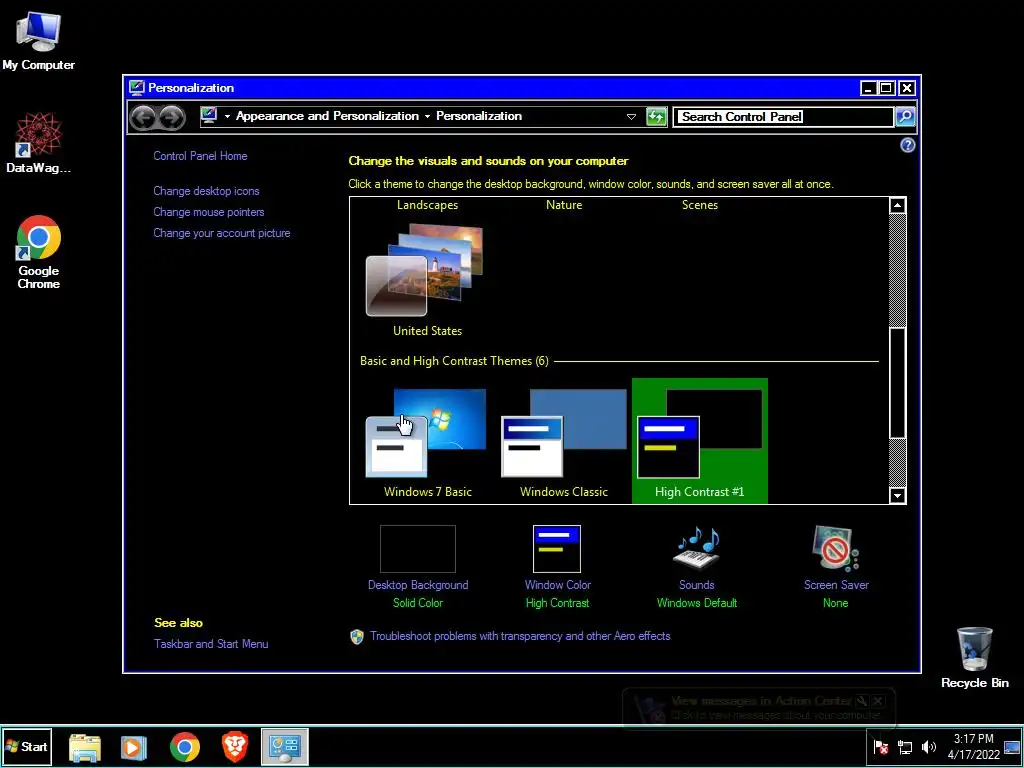This screenshot has width=1024, height=768.
Task: Open the Start menu
Action: tap(27, 746)
